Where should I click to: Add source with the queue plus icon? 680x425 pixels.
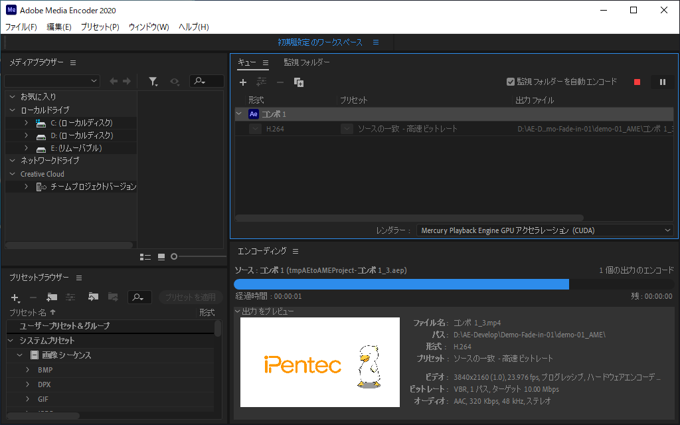pyautogui.click(x=243, y=82)
